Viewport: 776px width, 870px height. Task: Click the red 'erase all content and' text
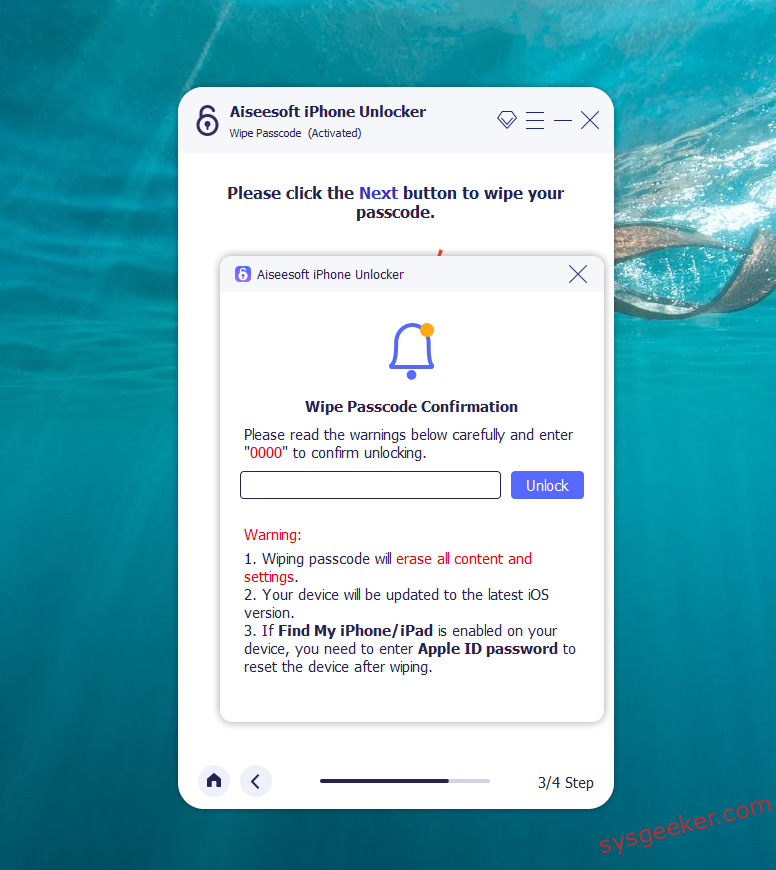tap(464, 559)
